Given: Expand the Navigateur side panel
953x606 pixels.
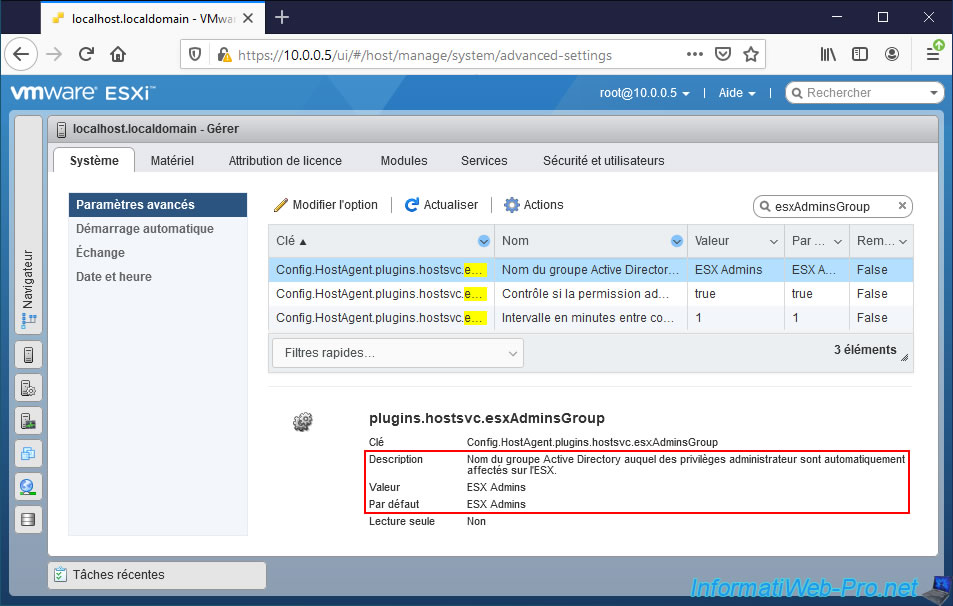Looking at the screenshot, I should (28, 225).
